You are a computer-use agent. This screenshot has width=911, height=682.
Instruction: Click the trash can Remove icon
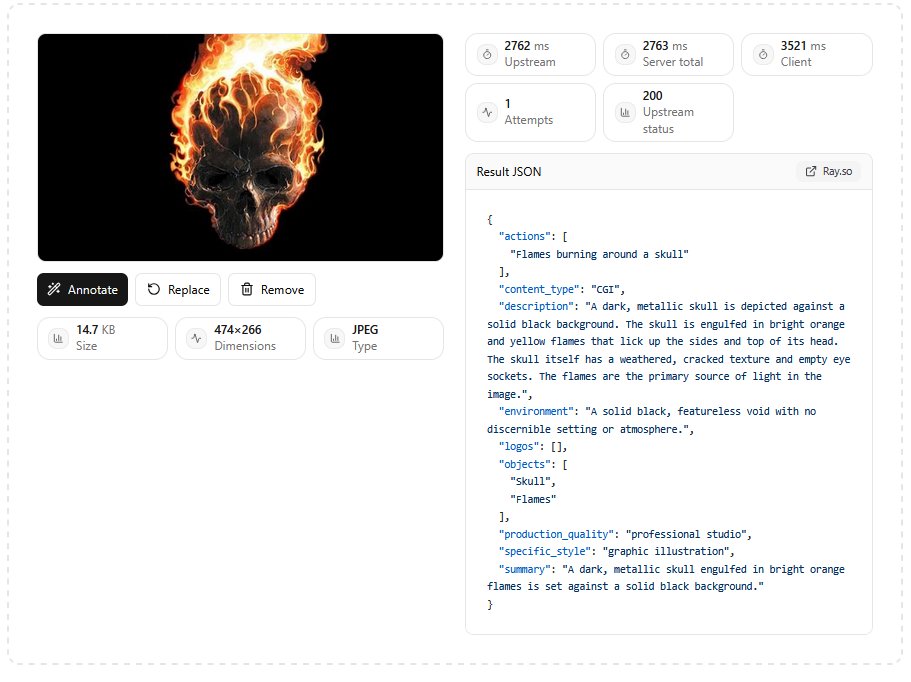click(247, 289)
